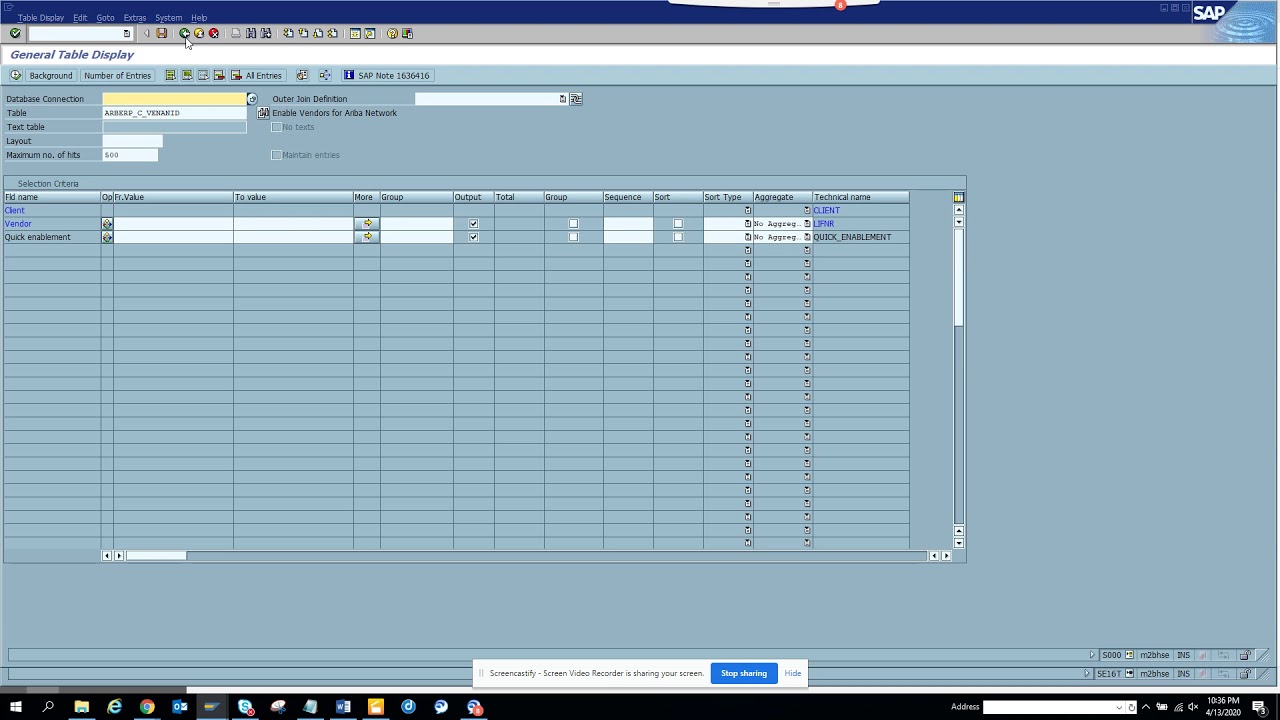Open Aggregate dropdown for Quick enablement row
1280x720 pixels.
tap(807, 237)
